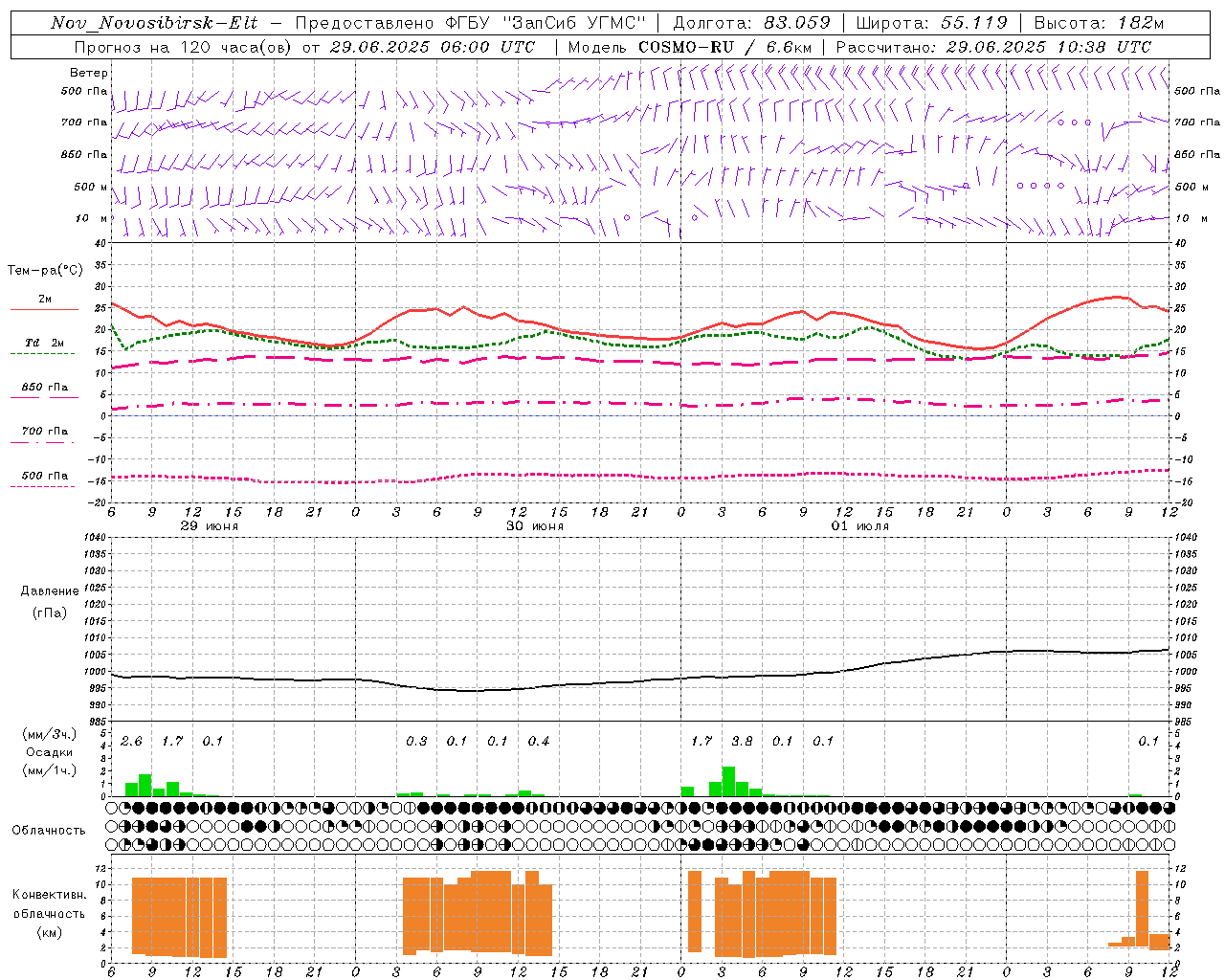1225x980 pixels.
Task: Click the dotted 500 гПа temperature legend line
Action: [42, 486]
